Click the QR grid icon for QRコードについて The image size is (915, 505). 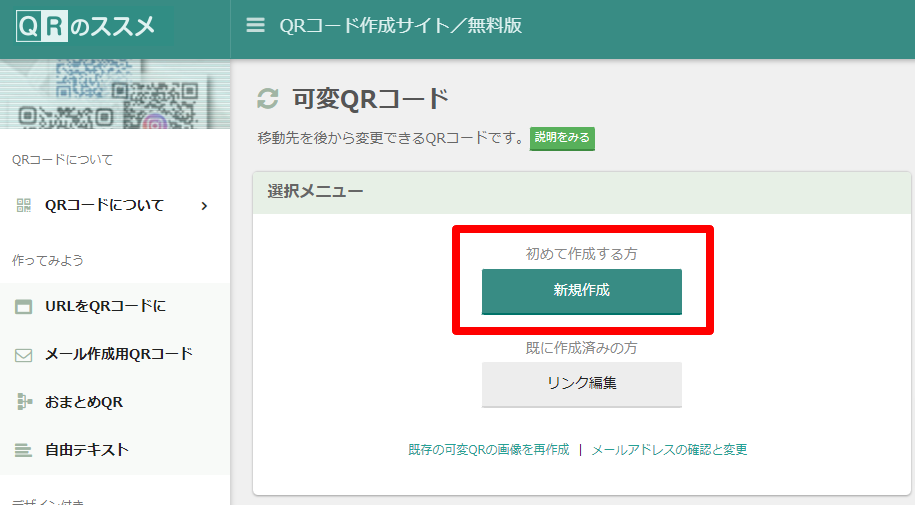[24, 205]
